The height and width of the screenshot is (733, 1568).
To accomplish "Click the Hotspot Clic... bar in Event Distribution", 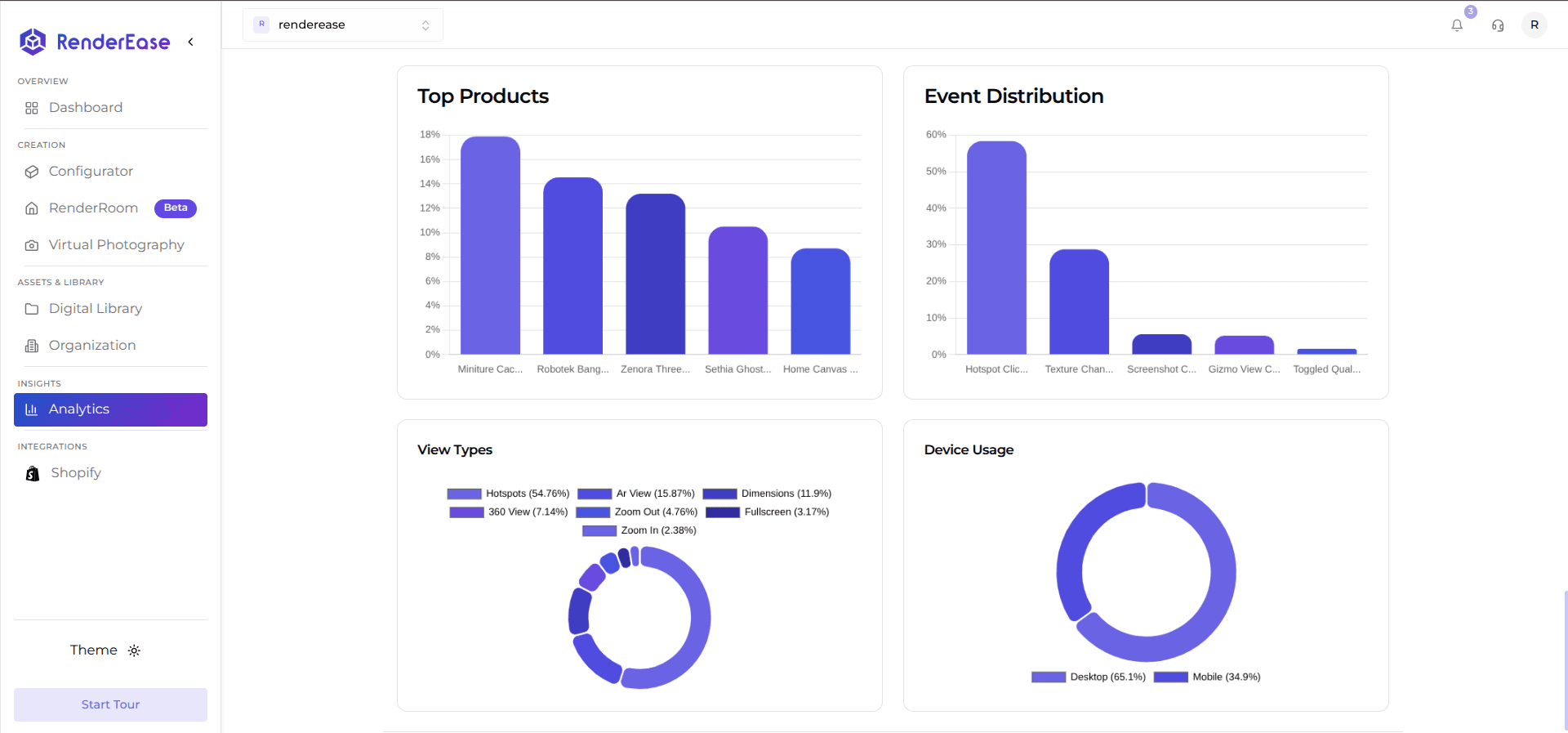I will click(996, 248).
